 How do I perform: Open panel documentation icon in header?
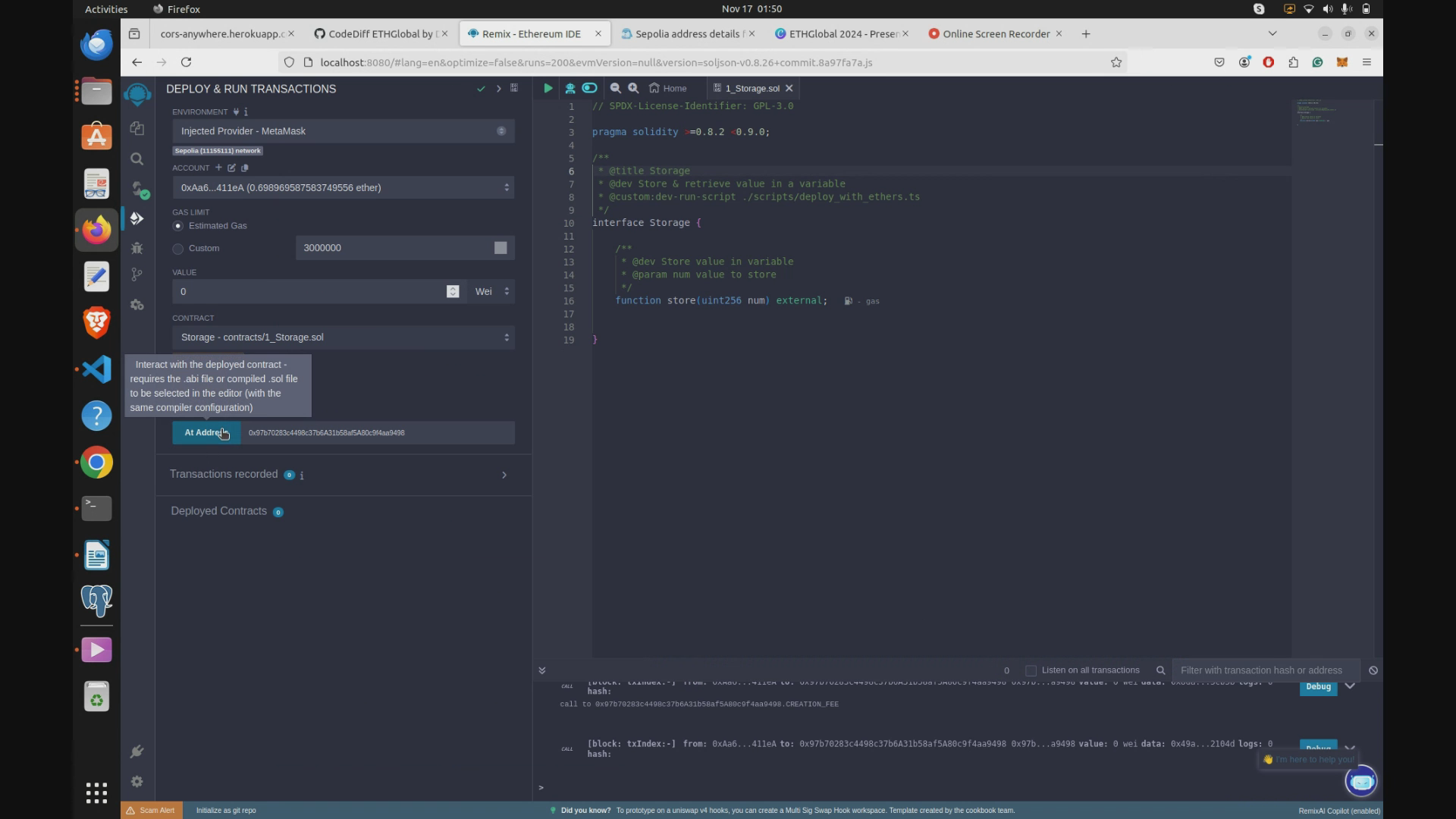point(514,88)
